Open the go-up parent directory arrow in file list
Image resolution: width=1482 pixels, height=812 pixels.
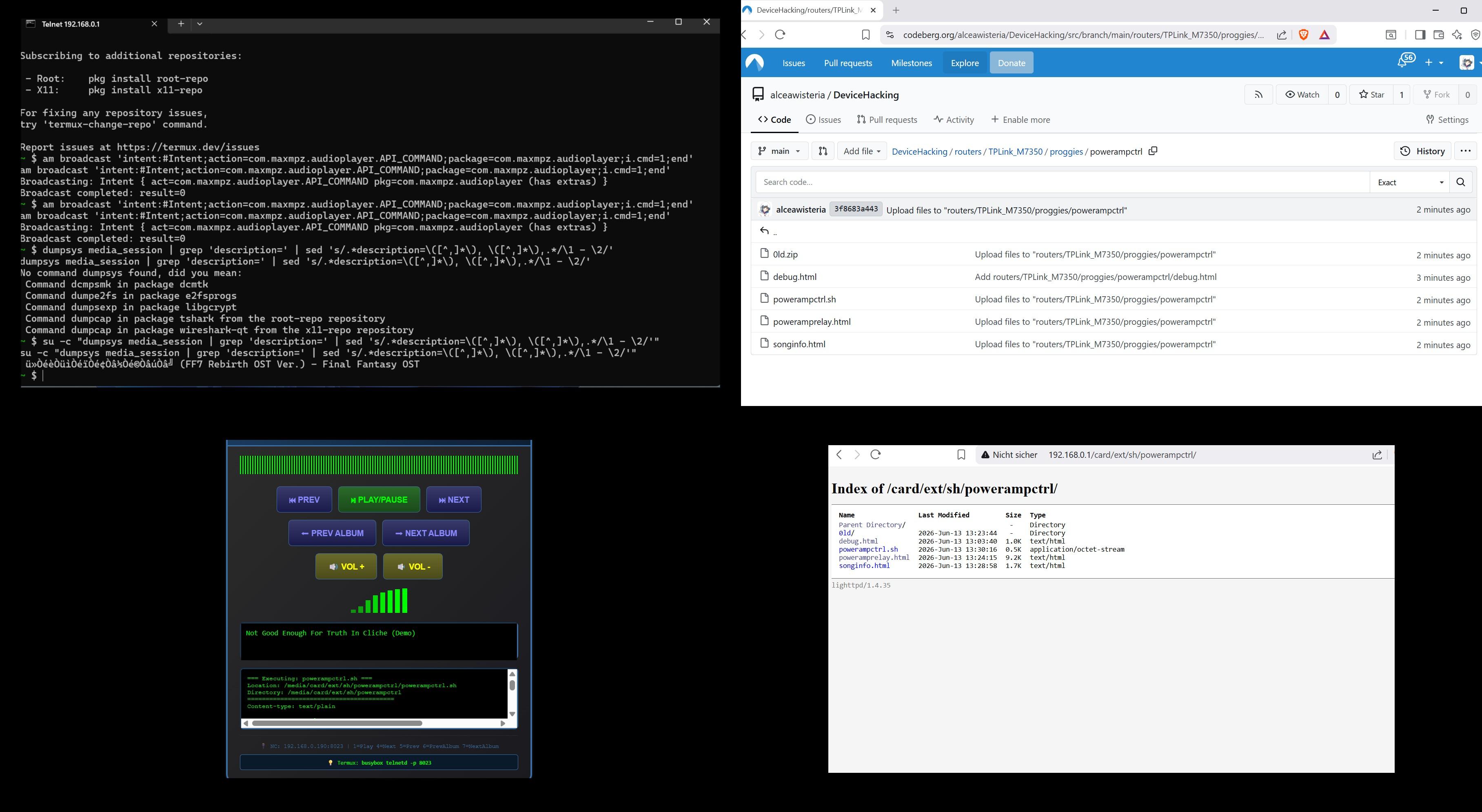click(x=764, y=231)
